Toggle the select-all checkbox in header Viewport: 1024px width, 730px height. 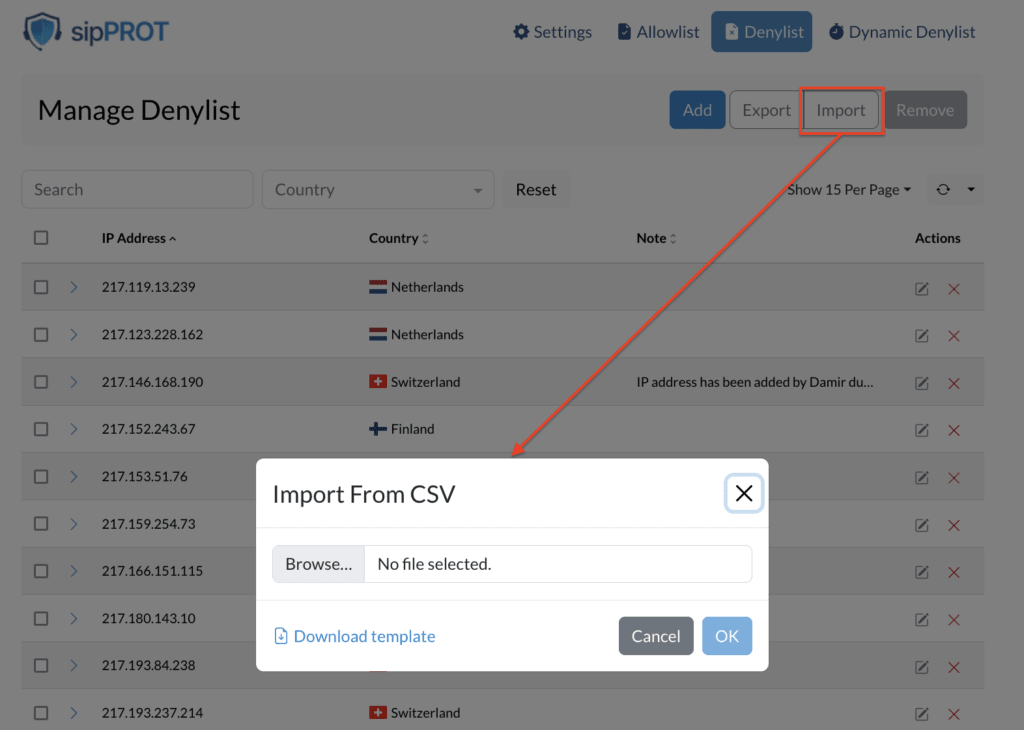coord(41,238)
